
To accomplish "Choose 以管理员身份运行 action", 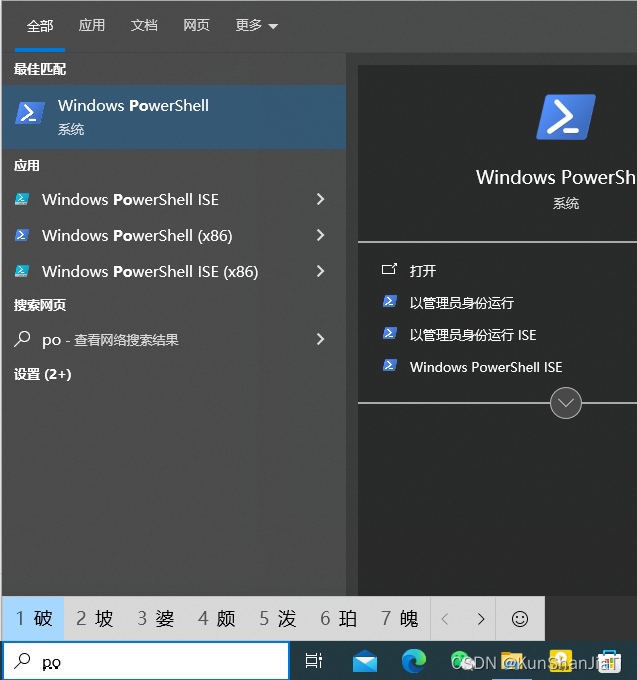I will [462, 303].
